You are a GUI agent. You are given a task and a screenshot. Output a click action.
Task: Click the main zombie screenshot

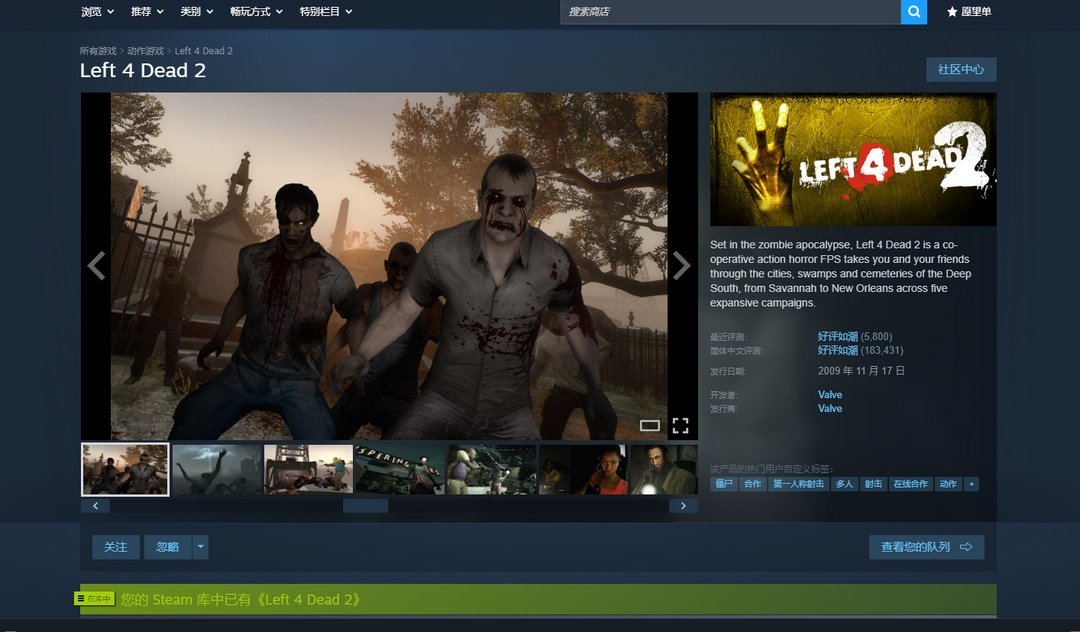(x=389, y=266)
